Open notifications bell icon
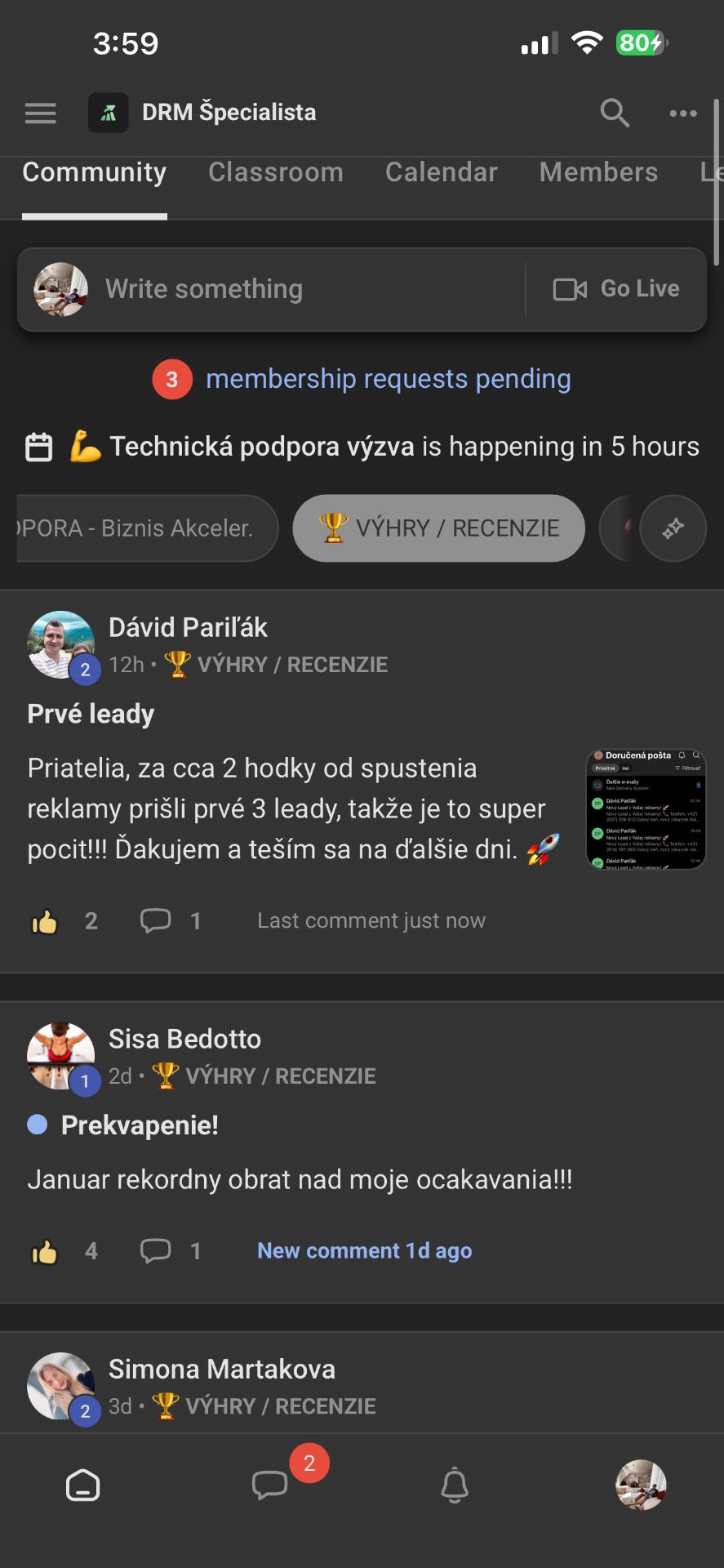The image size is (724, 1568). click(455, 1486)
